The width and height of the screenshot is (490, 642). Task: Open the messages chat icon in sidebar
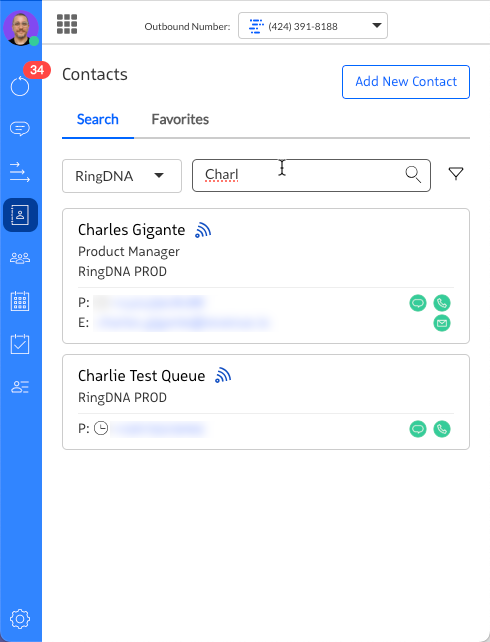(20, 129)
